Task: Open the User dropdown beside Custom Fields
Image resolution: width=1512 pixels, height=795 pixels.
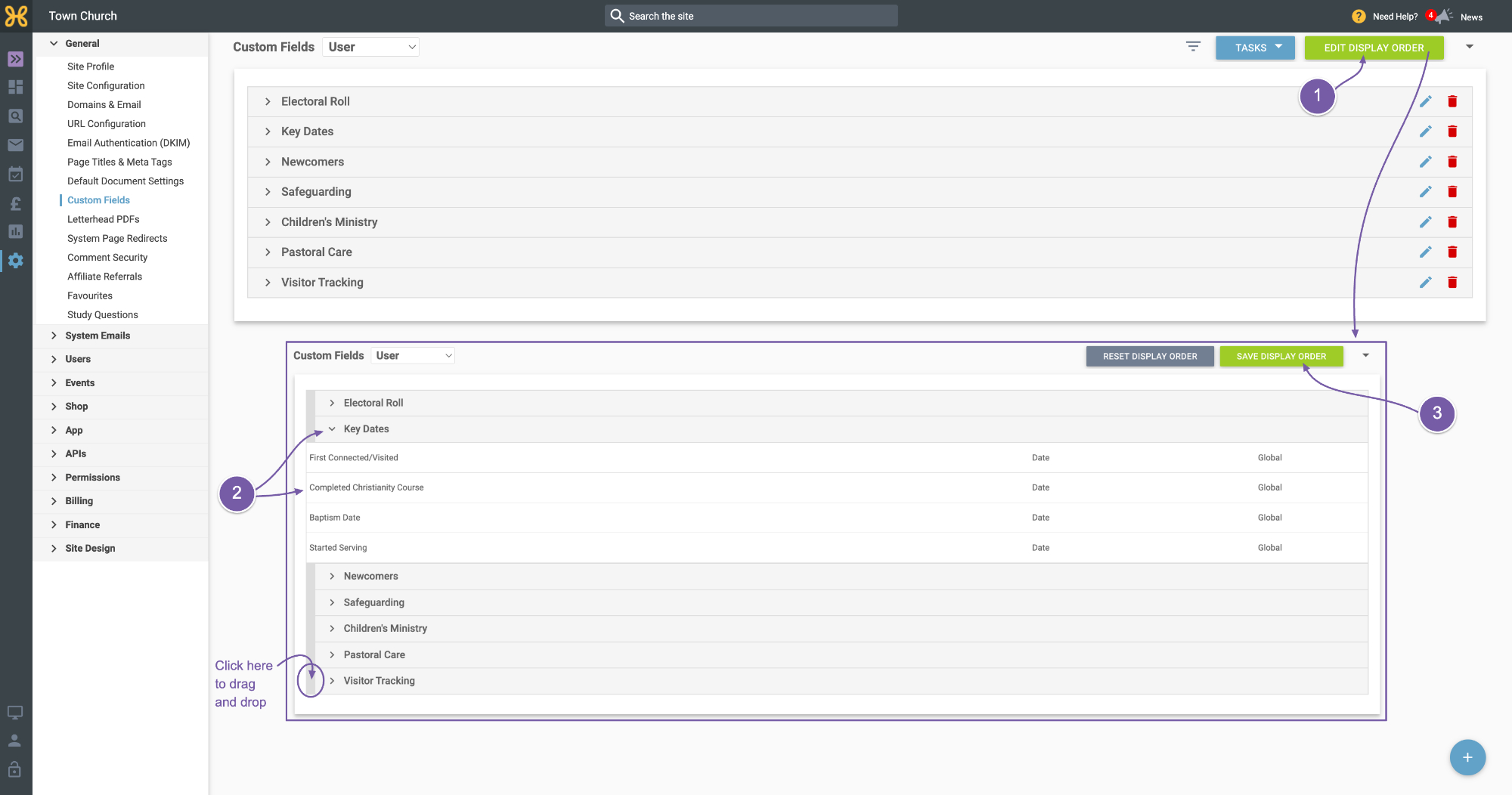Action: [370, 47]
